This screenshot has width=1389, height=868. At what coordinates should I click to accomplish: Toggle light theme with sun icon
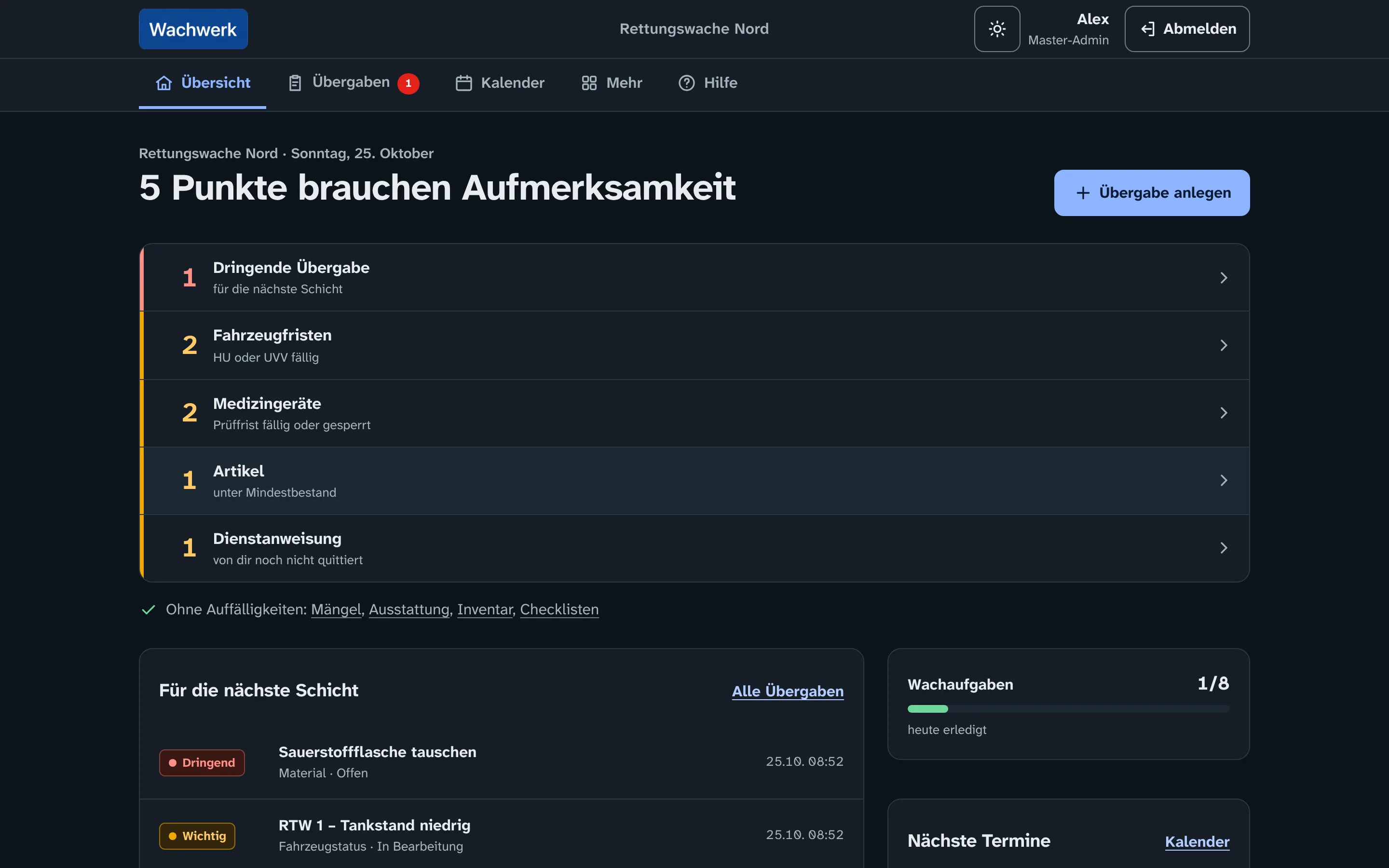click(997, 29)
